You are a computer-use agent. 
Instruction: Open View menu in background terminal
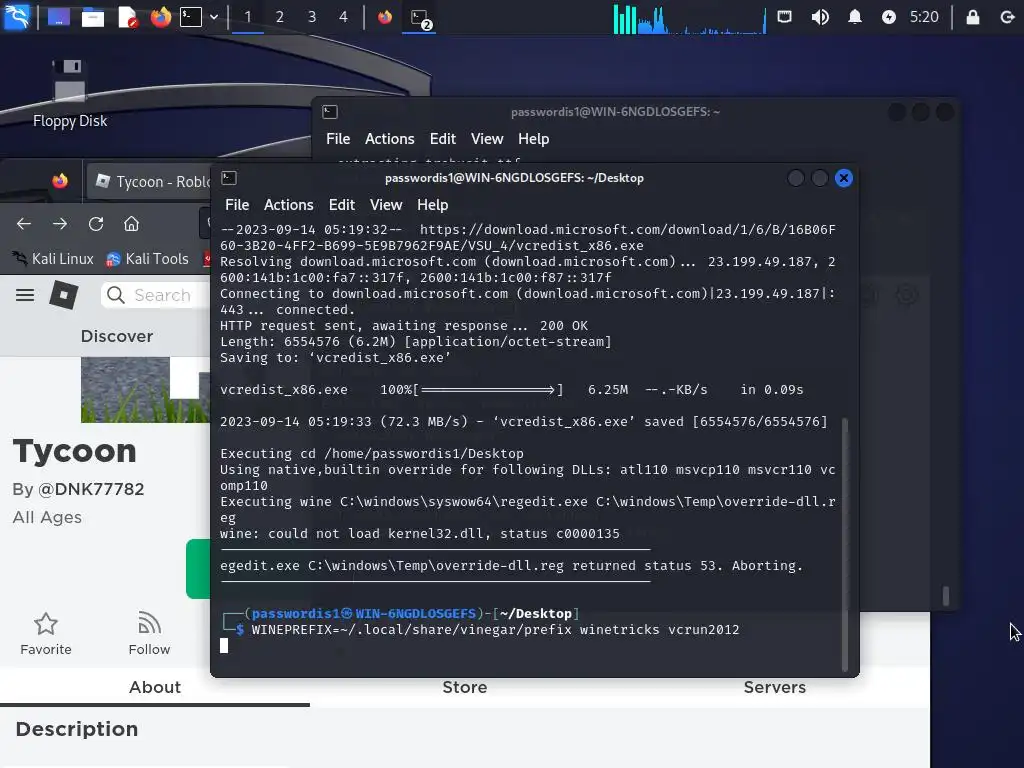[487, 139]
